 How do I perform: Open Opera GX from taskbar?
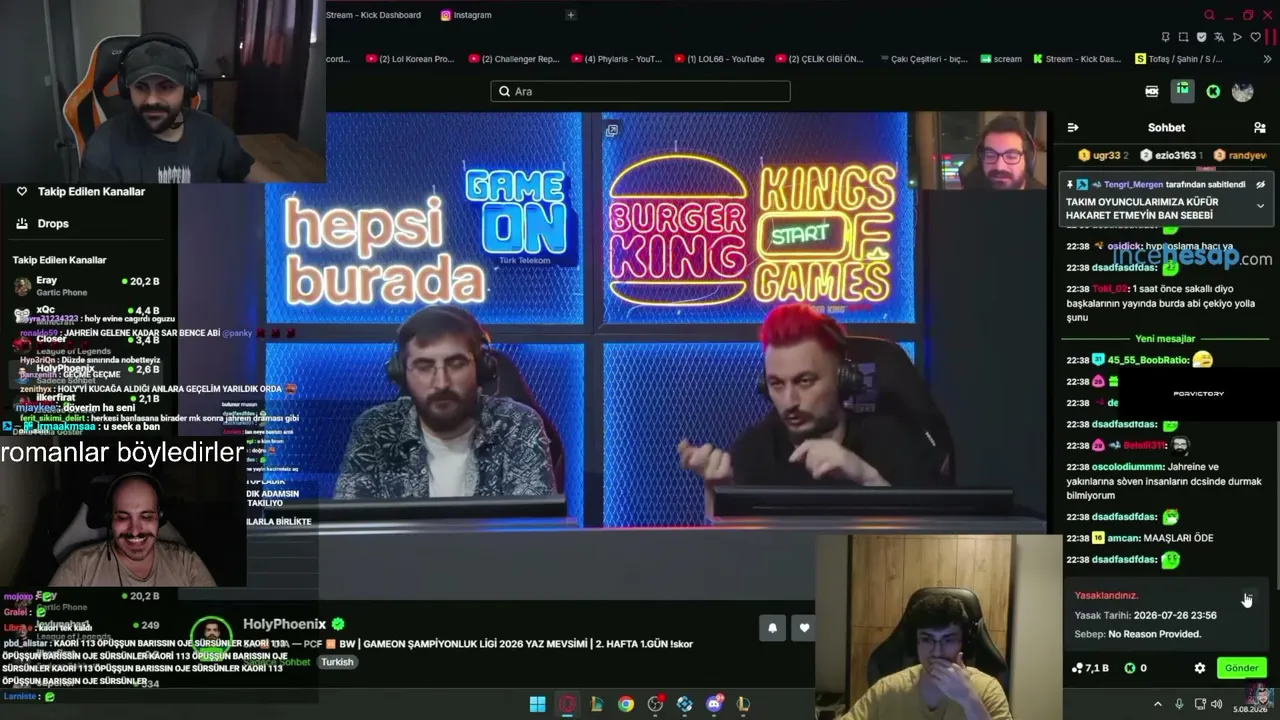click(567, 704)
